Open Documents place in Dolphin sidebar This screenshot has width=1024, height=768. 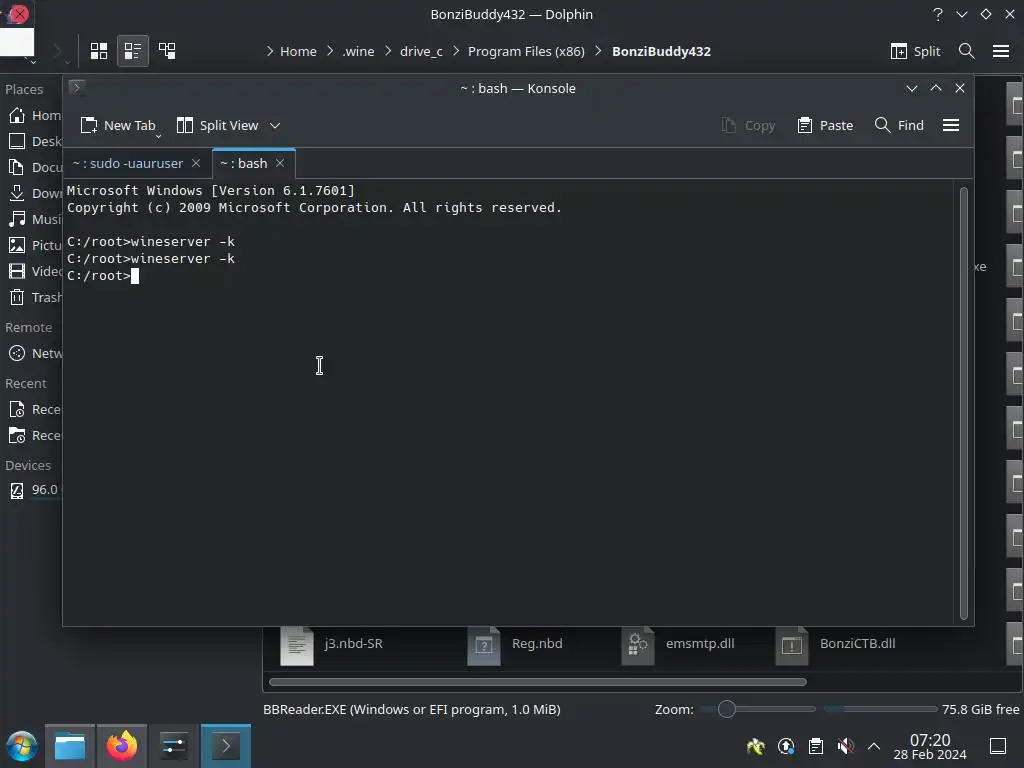pos(34,167)
